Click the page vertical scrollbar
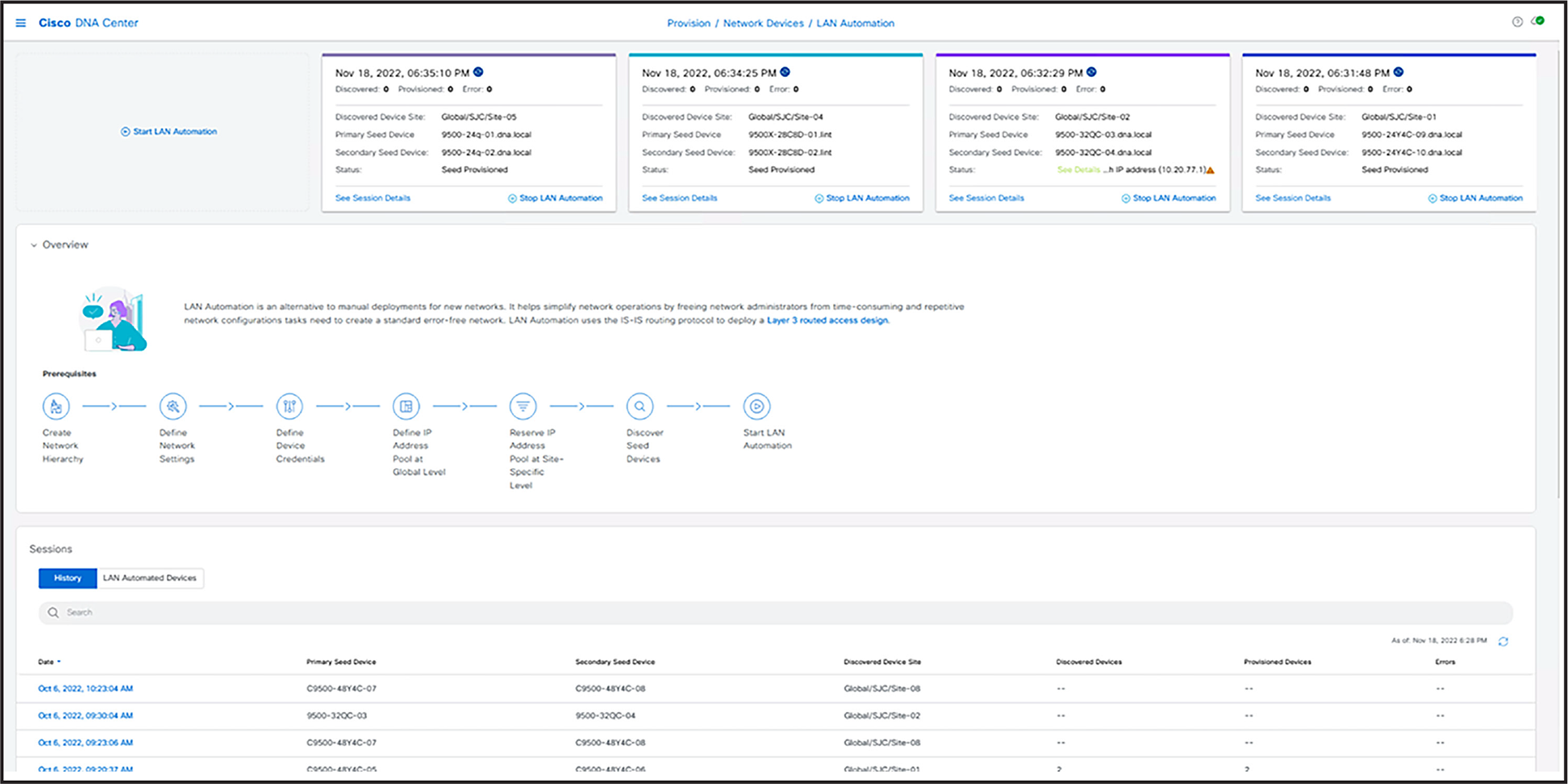This screenshot has width=1568, height=784. [1559, 275]
